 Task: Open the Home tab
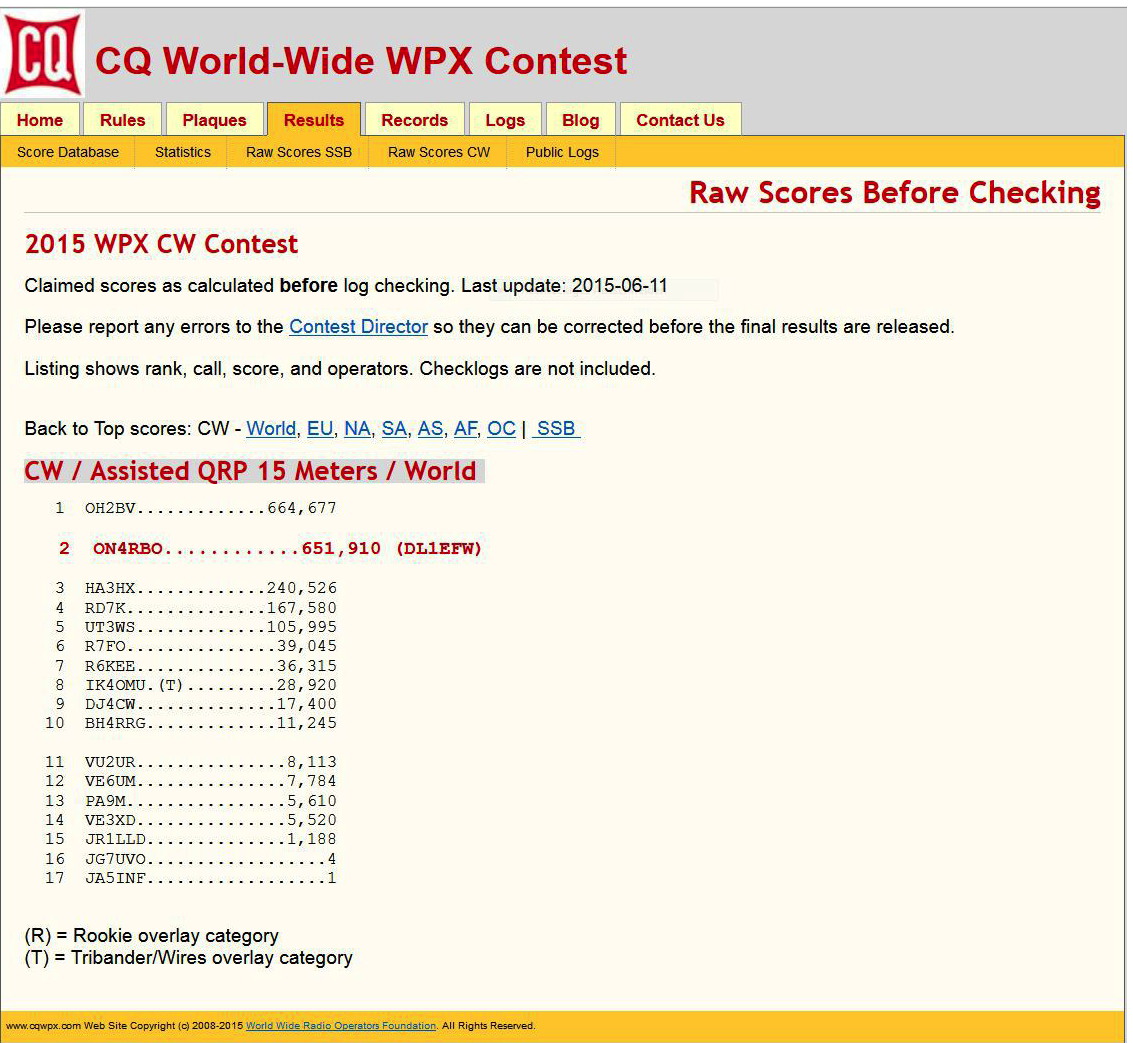click(x=40, y=120)
